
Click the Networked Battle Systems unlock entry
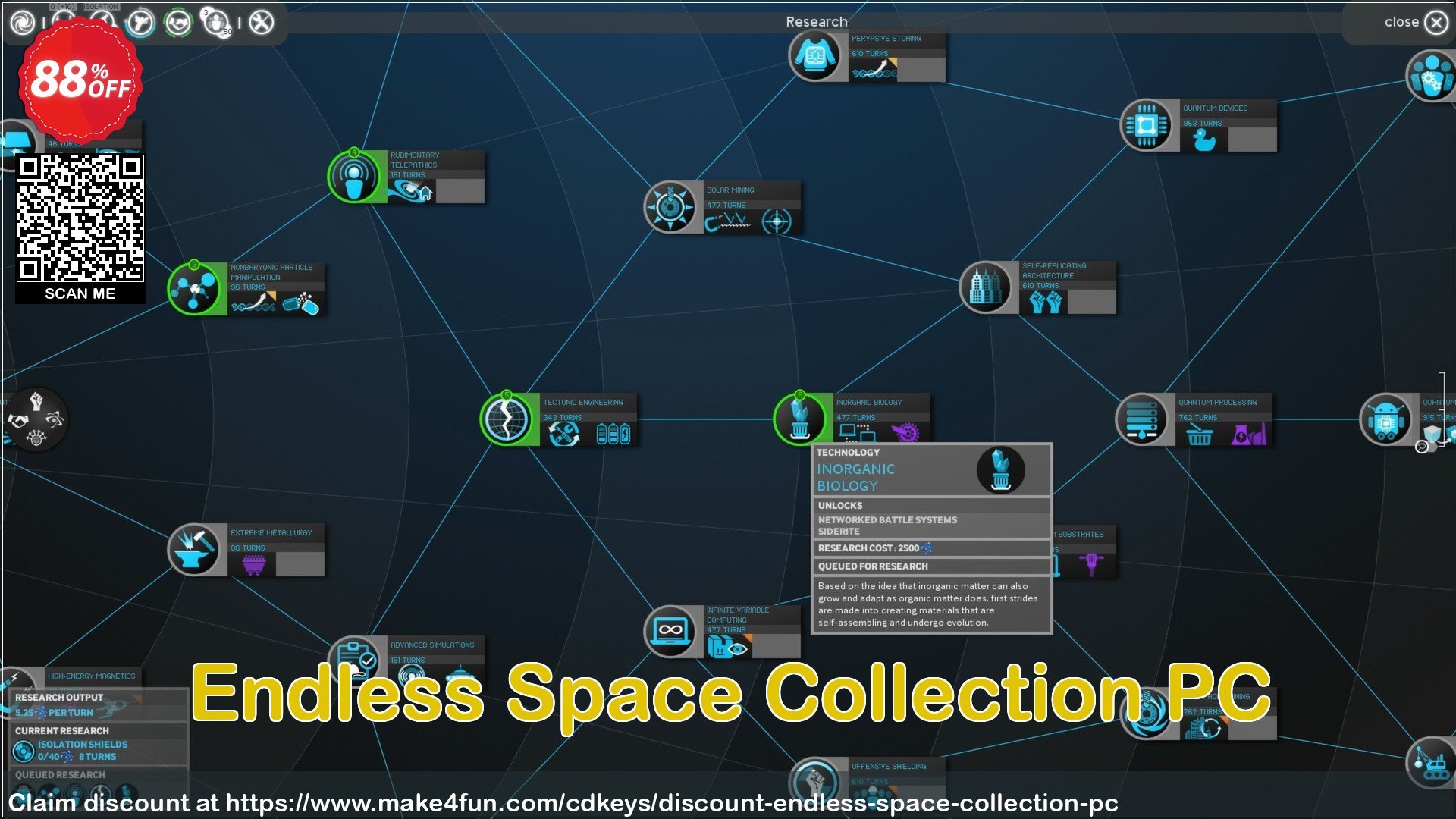(887, 520)
